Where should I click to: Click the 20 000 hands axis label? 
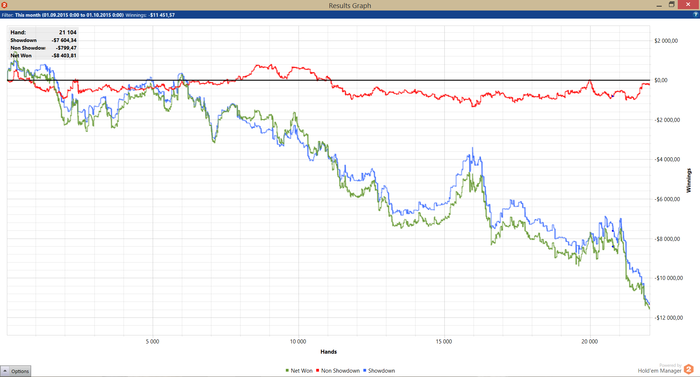[589, 342]
